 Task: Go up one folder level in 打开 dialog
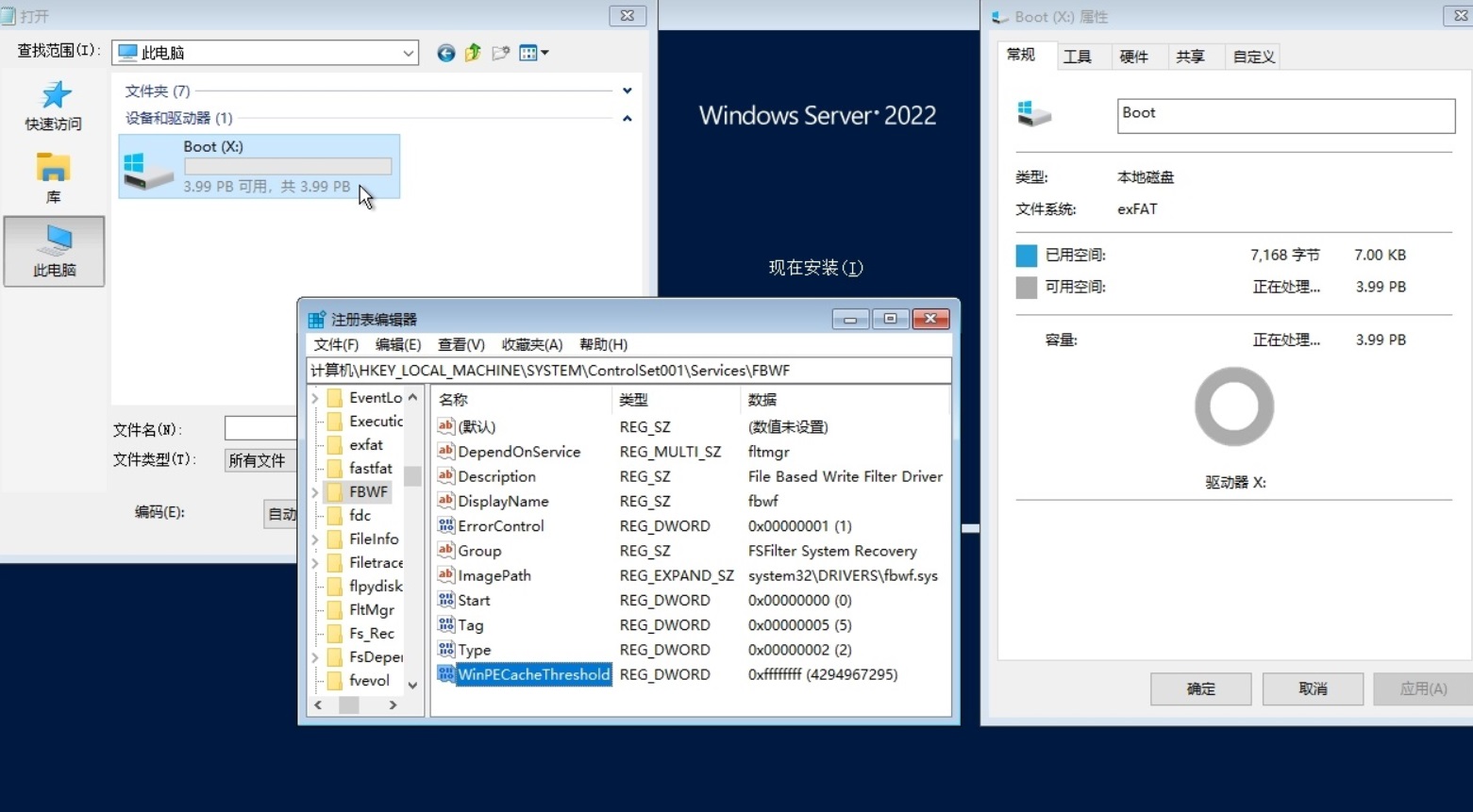[473, 53]
